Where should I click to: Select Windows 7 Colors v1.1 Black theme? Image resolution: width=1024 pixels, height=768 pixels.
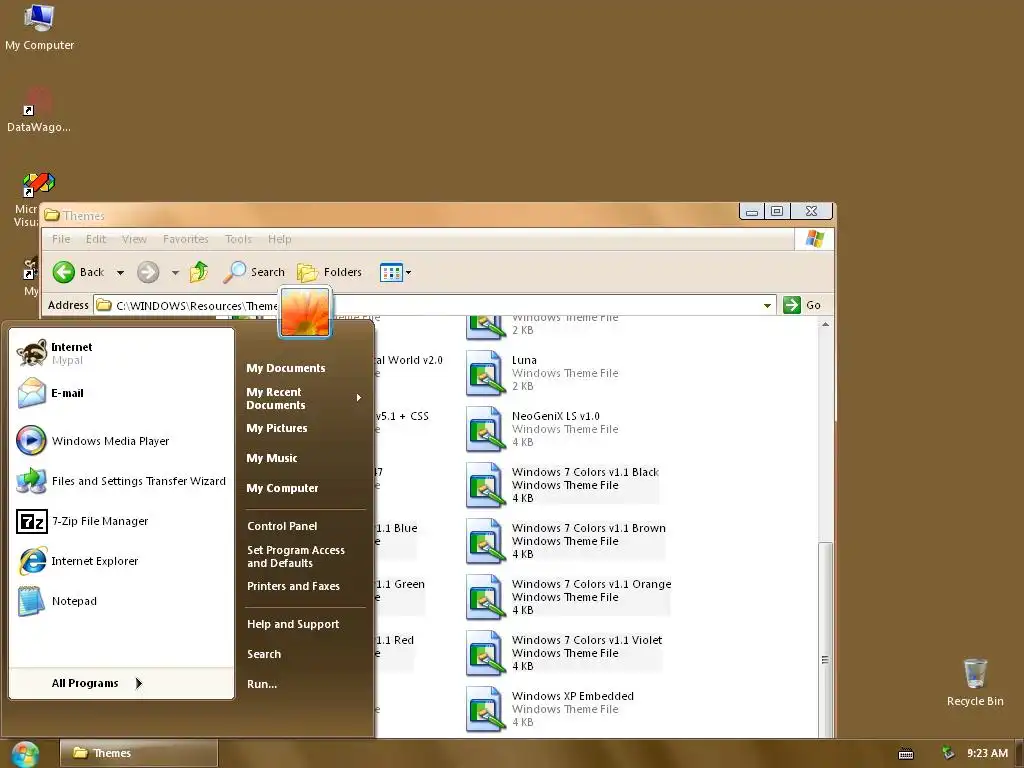[x=563, y=485]
